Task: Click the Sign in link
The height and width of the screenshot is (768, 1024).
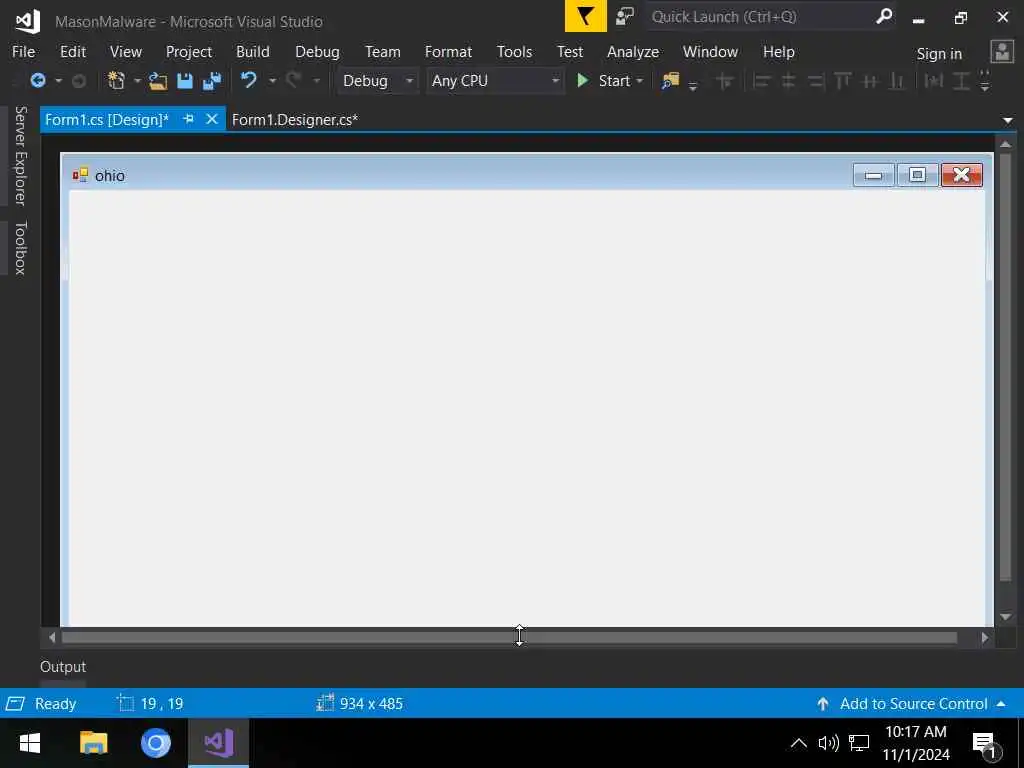Action: point(939,54)
